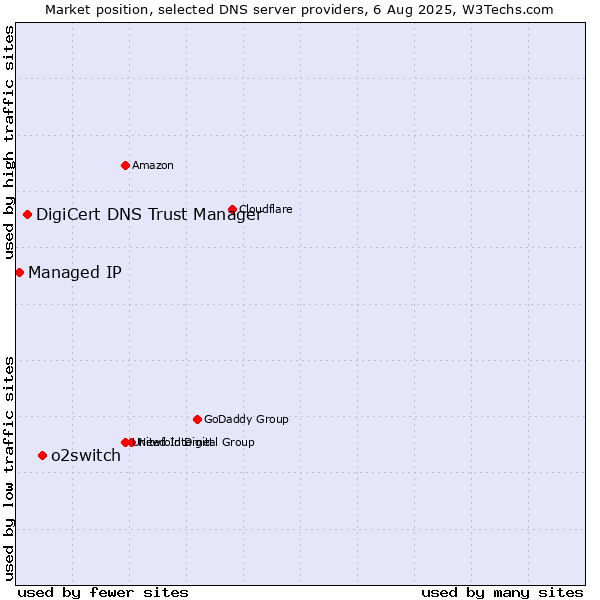The width and height of the screenshot is (600, 600).
Task: Select the 'Managed IP' label
Action: click(x=75, y=272)
